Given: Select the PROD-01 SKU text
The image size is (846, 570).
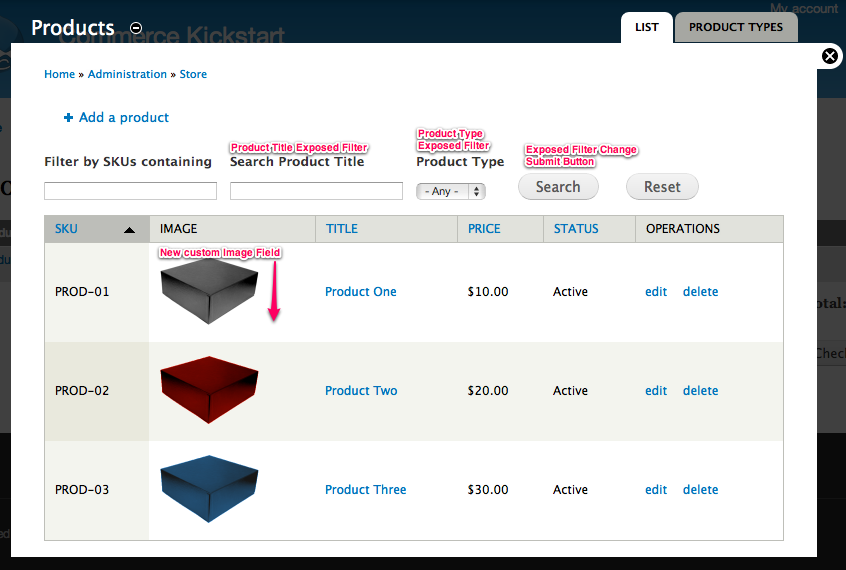Looking at the screenshot, I should pos(82,291).
